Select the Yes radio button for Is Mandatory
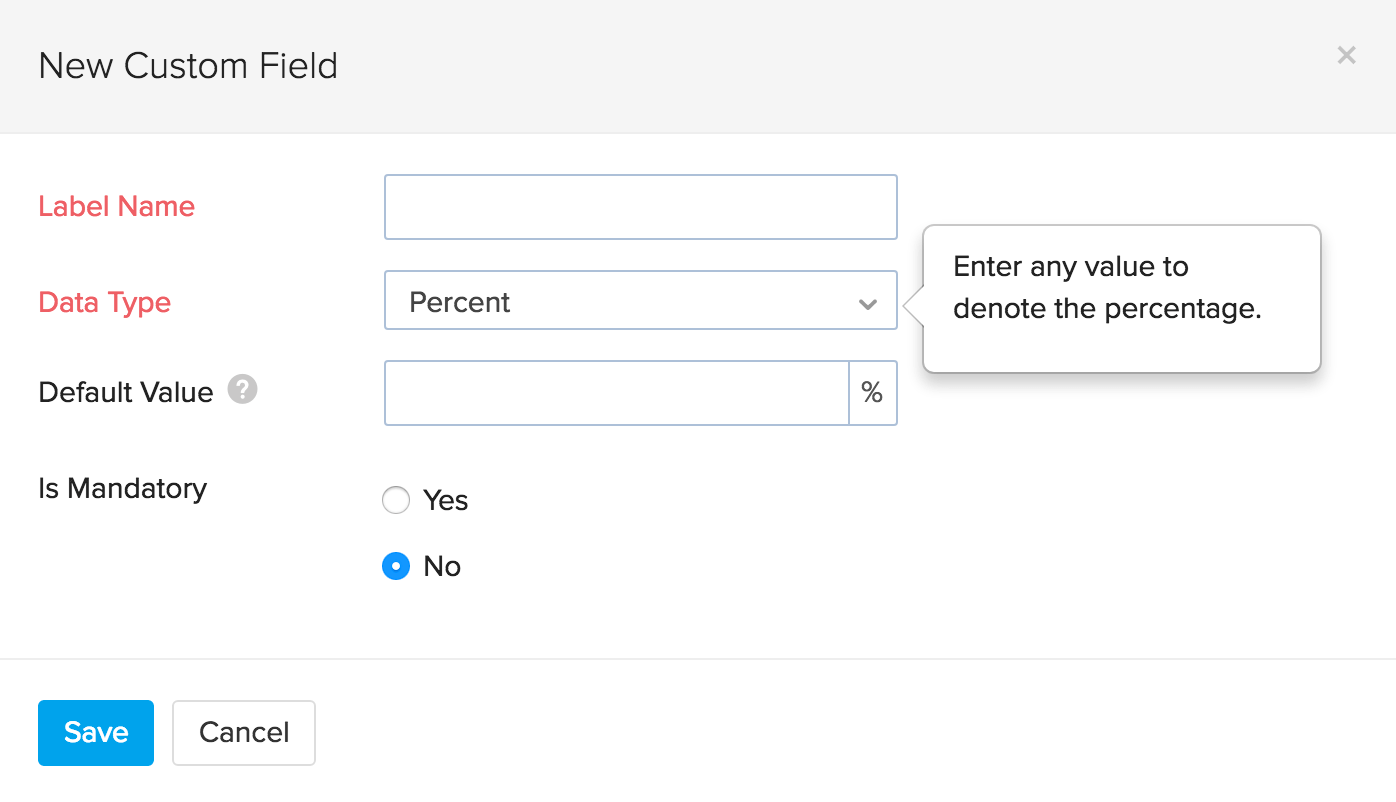 396,500
